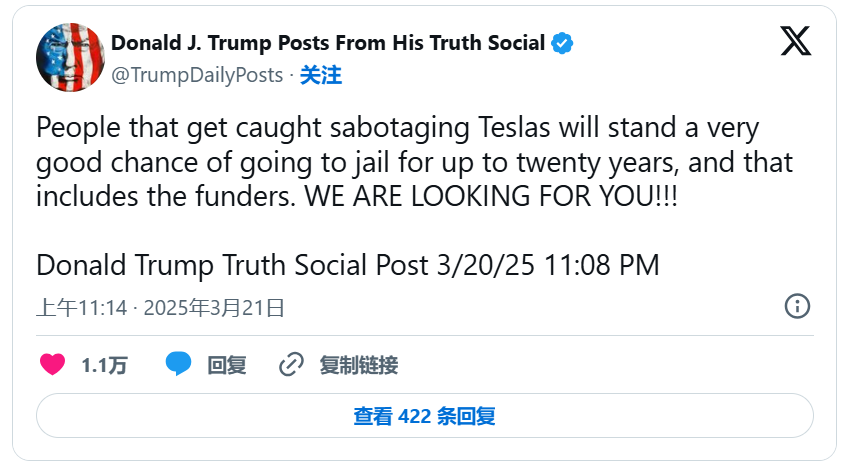Click the "Donald Trump Truth Social Post" line

tap(232, 265)
